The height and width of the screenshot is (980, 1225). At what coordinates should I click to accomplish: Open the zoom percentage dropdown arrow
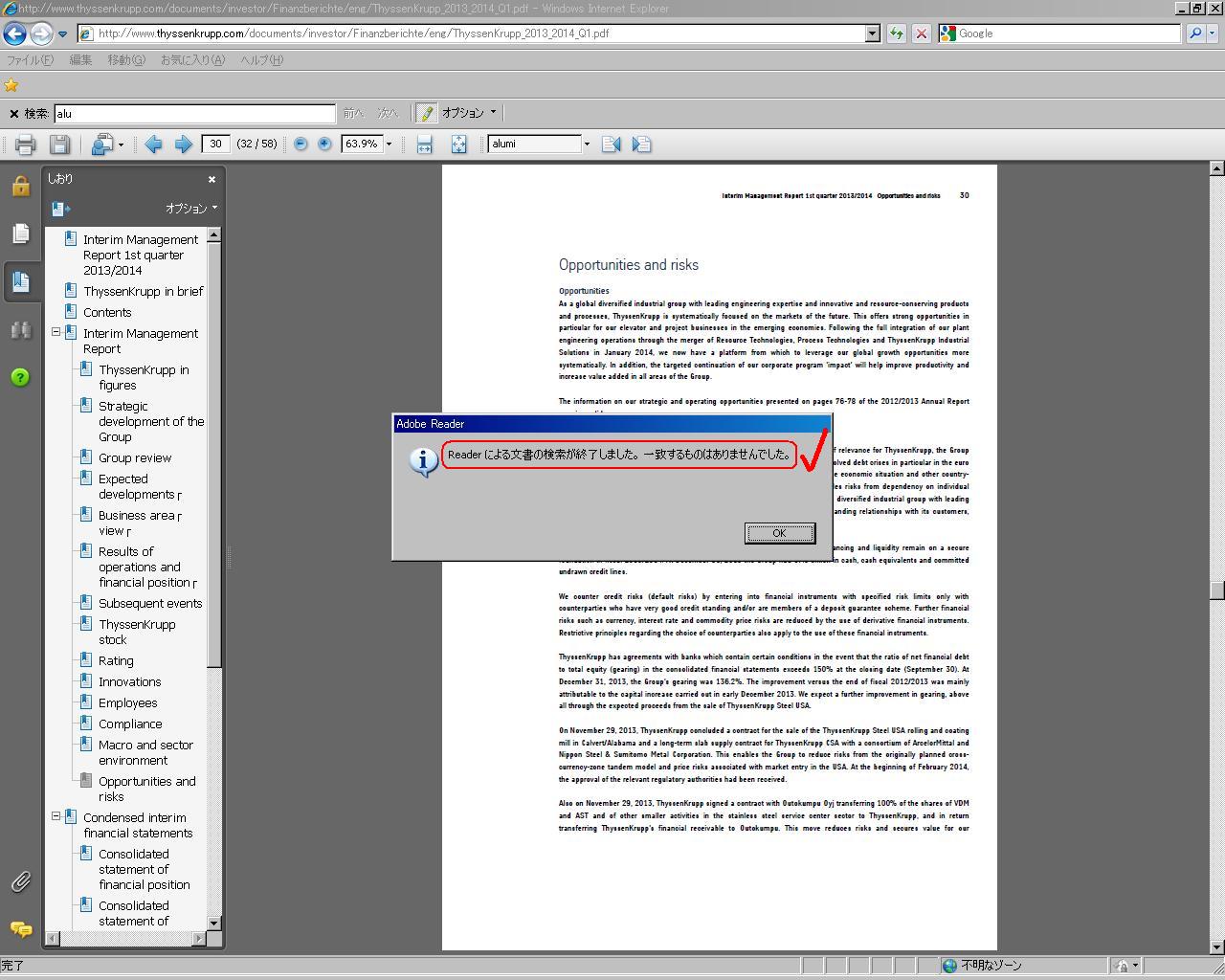point(389,145)
